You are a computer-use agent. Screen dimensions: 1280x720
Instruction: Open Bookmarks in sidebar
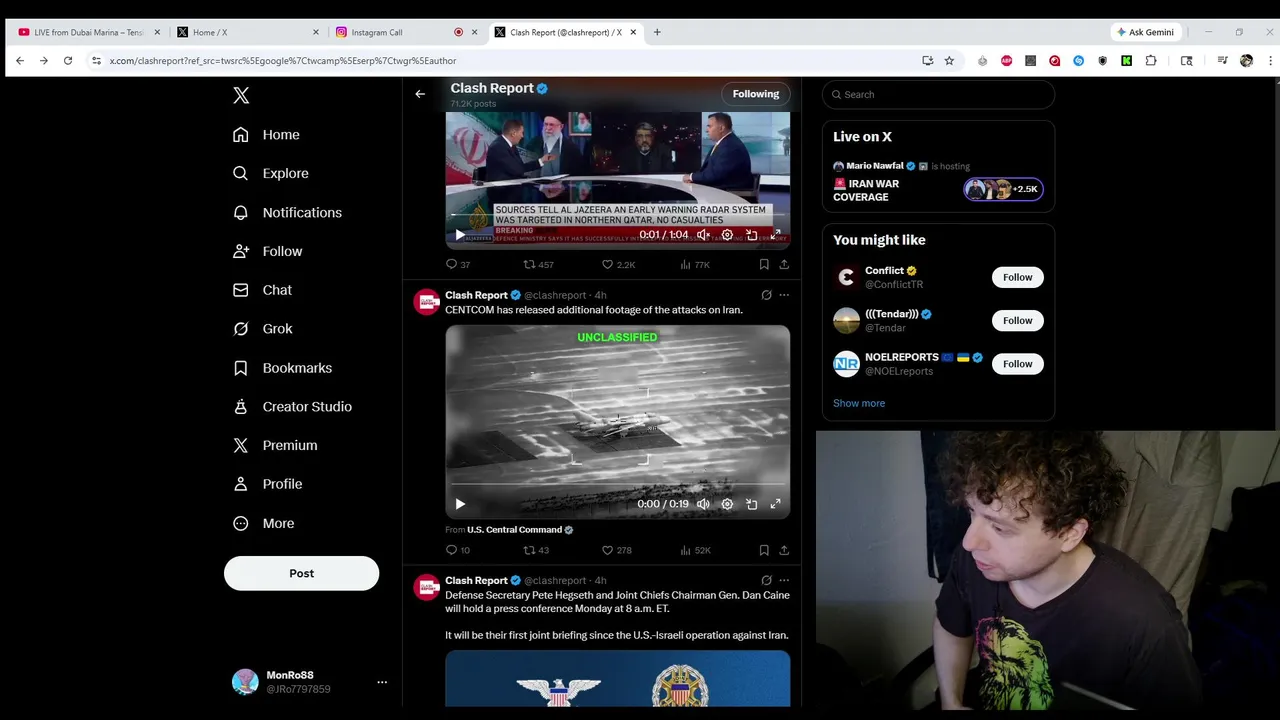[x=282, y=368]
